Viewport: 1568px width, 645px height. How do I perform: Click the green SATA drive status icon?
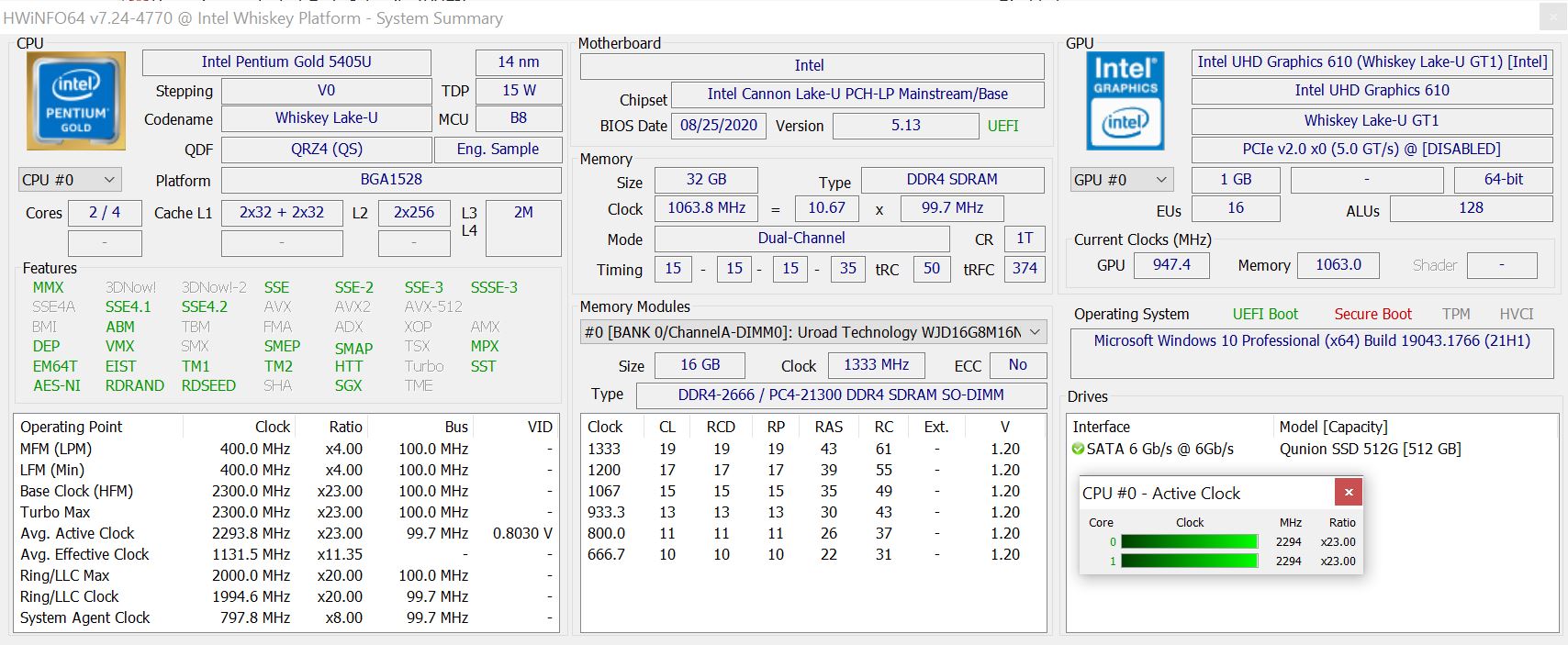coord(1078,449)
